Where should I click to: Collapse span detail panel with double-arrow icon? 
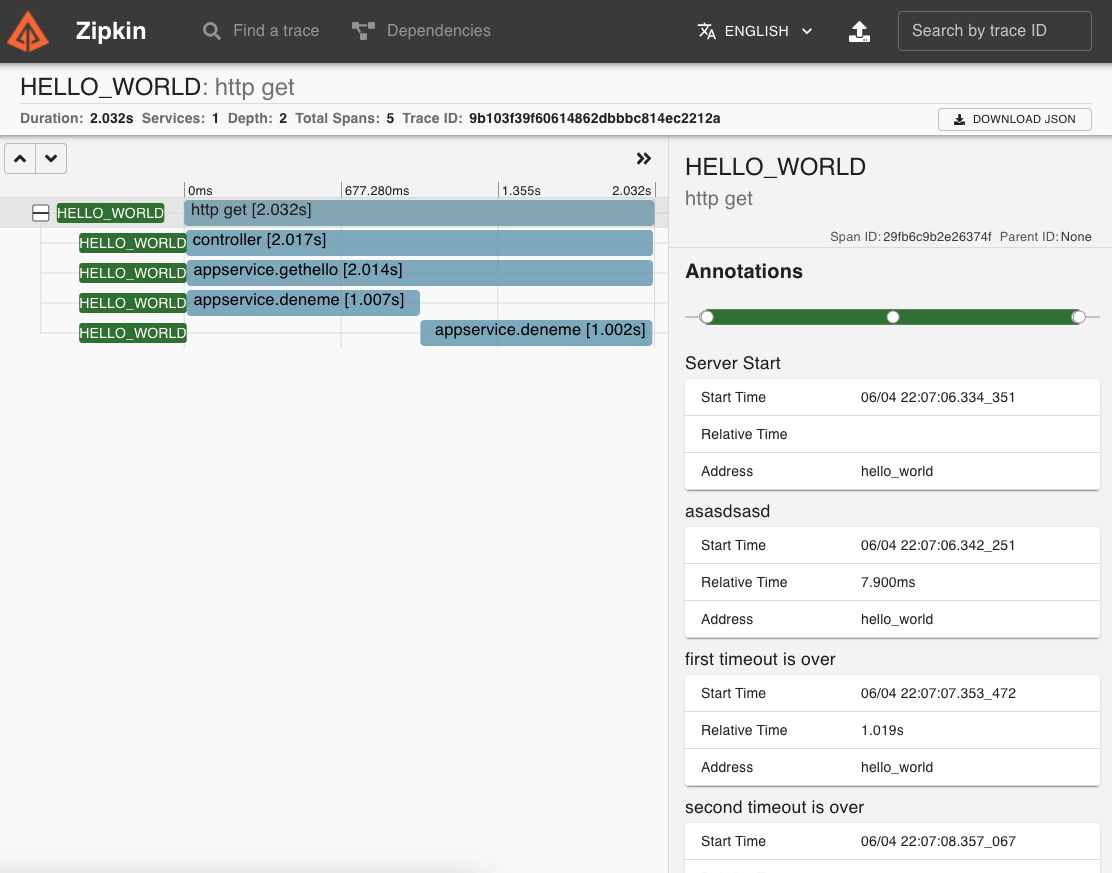click(x=643, y=159)
